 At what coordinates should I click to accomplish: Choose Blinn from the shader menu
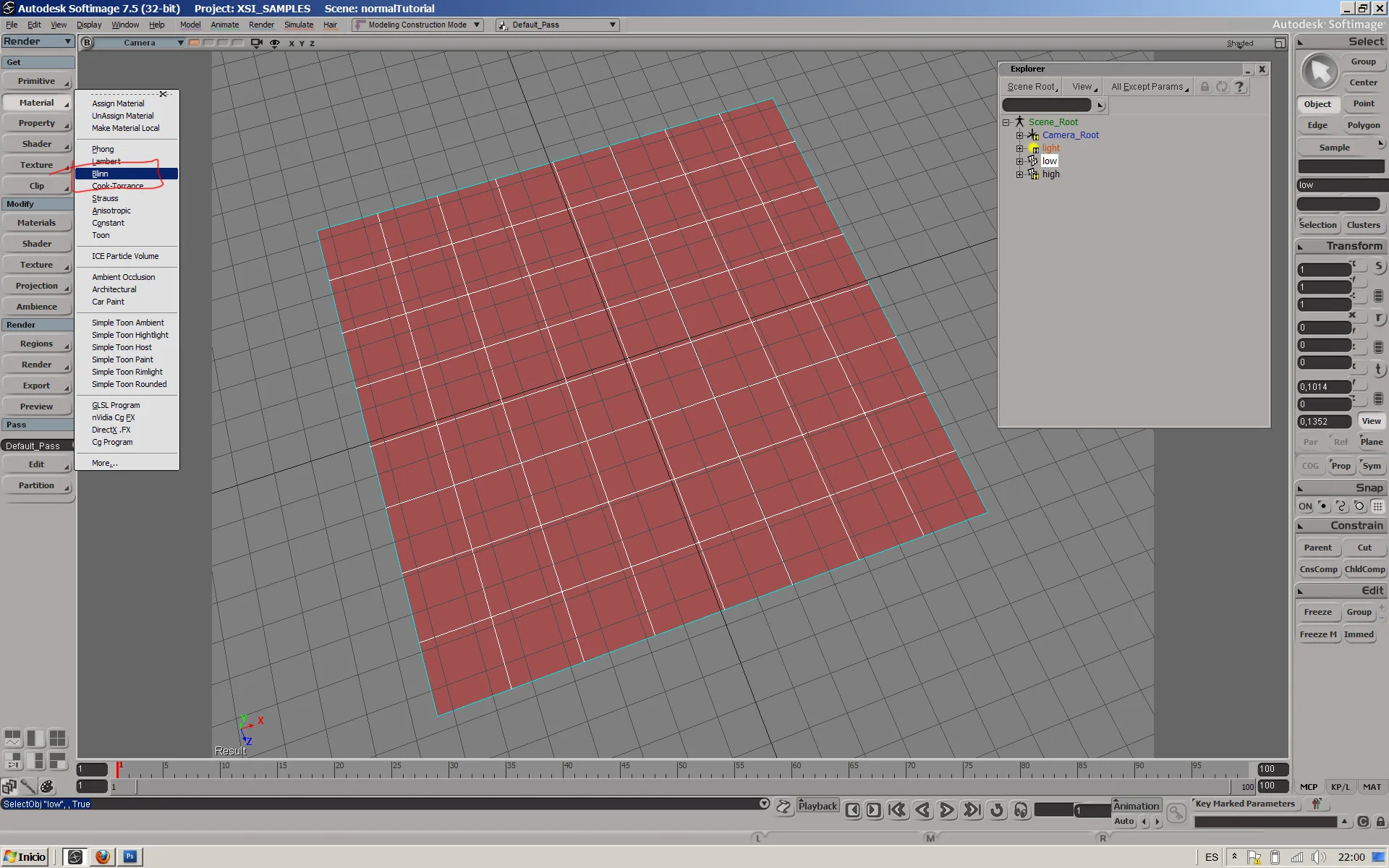pyautogui.click(x=99, y=174)
